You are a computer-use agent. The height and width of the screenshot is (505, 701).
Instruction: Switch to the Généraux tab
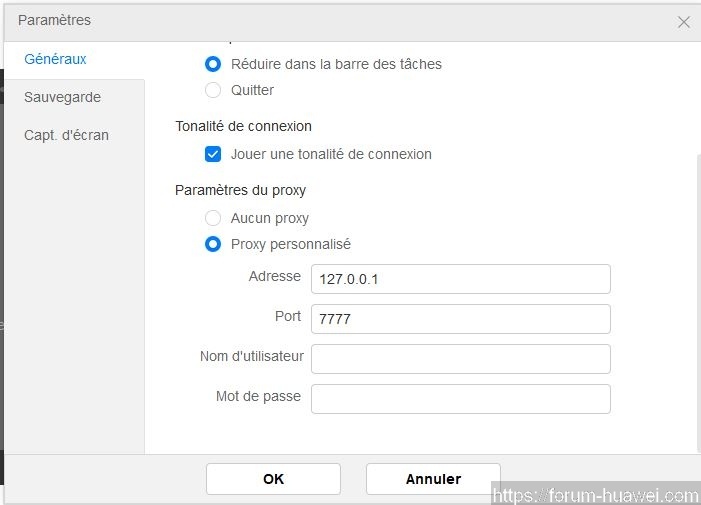pyautogui.click(x=56, y=59)
